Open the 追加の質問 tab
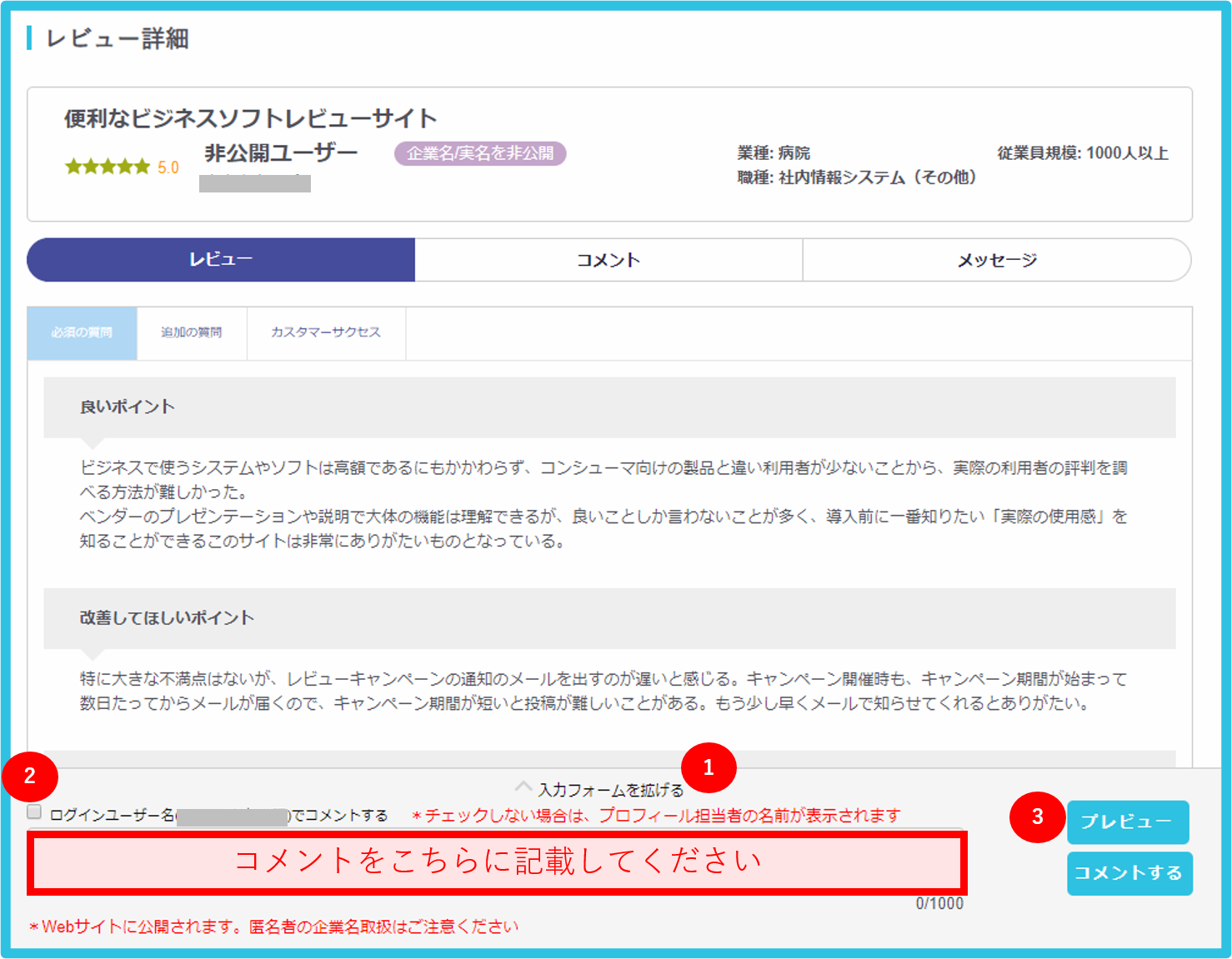 pos(191,332)
